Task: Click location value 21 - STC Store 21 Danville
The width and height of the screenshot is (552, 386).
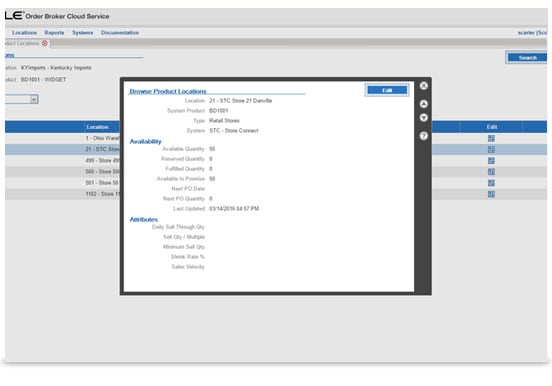Action: [x=240, y=101]
